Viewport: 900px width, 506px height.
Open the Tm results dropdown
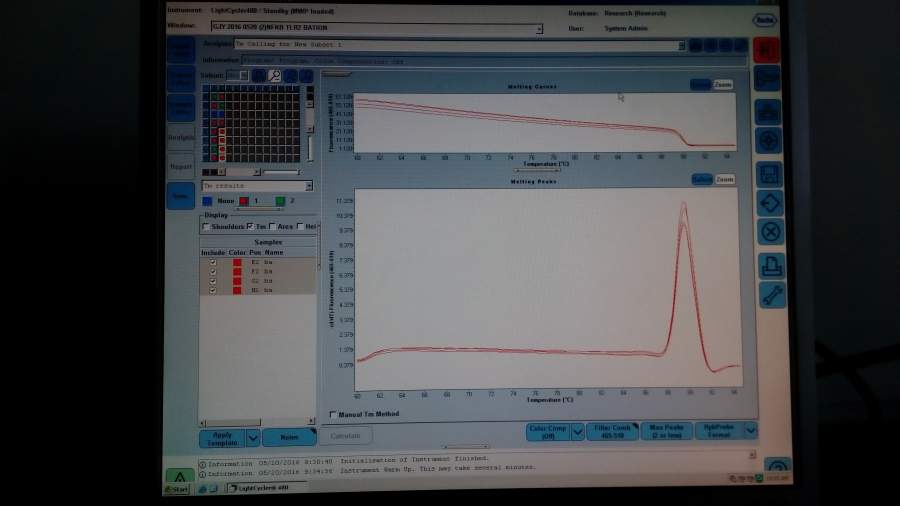click(309, 186)
